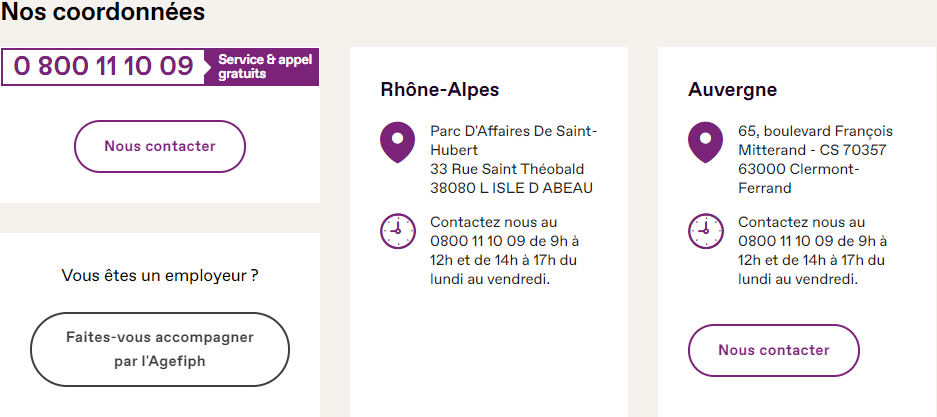Click the Parc D'Affaires De Saint-Hubert address text
937x417 pixels.
[x=513, y=140]
